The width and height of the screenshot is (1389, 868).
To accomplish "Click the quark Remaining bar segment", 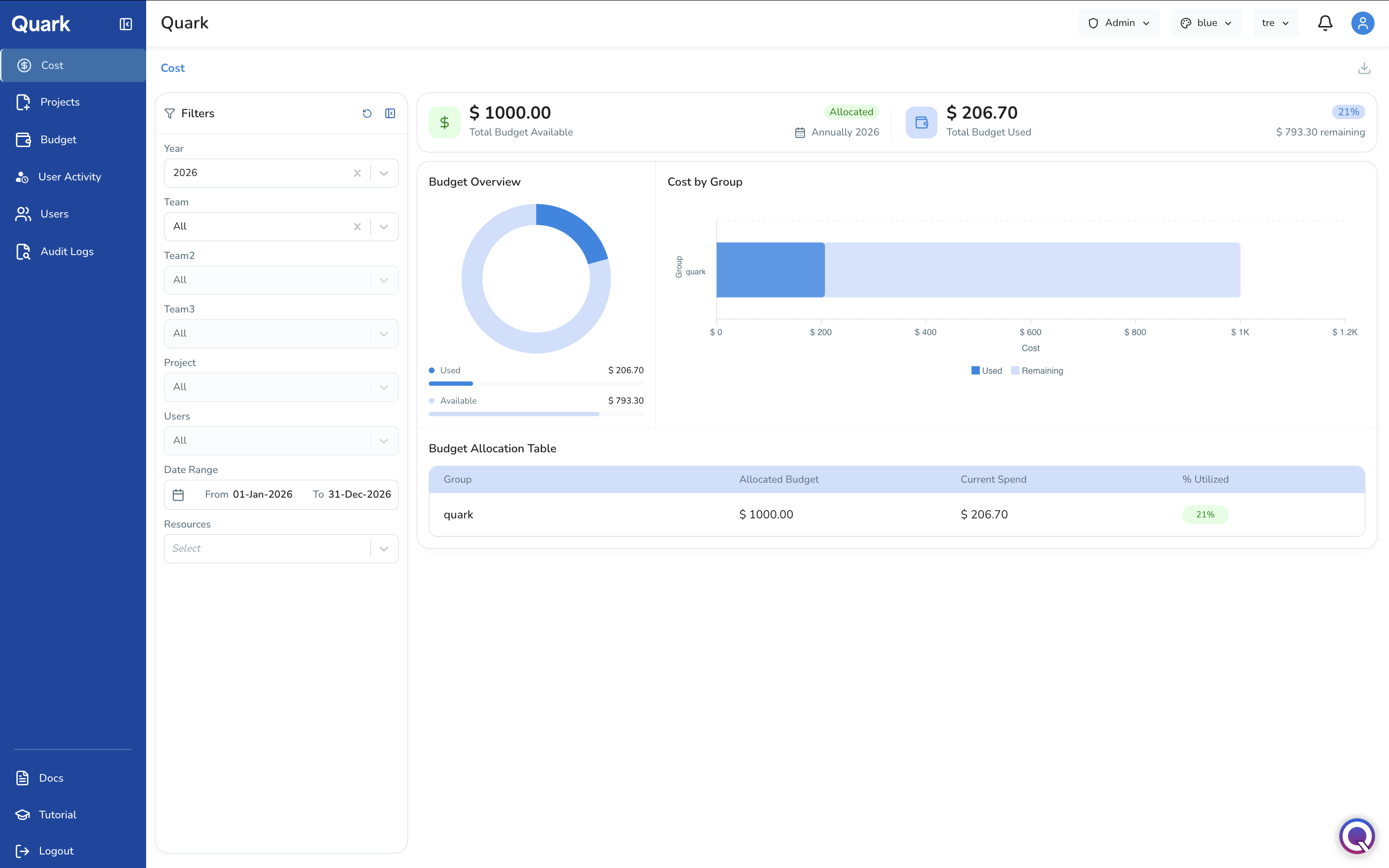I will coord(1033,270).
